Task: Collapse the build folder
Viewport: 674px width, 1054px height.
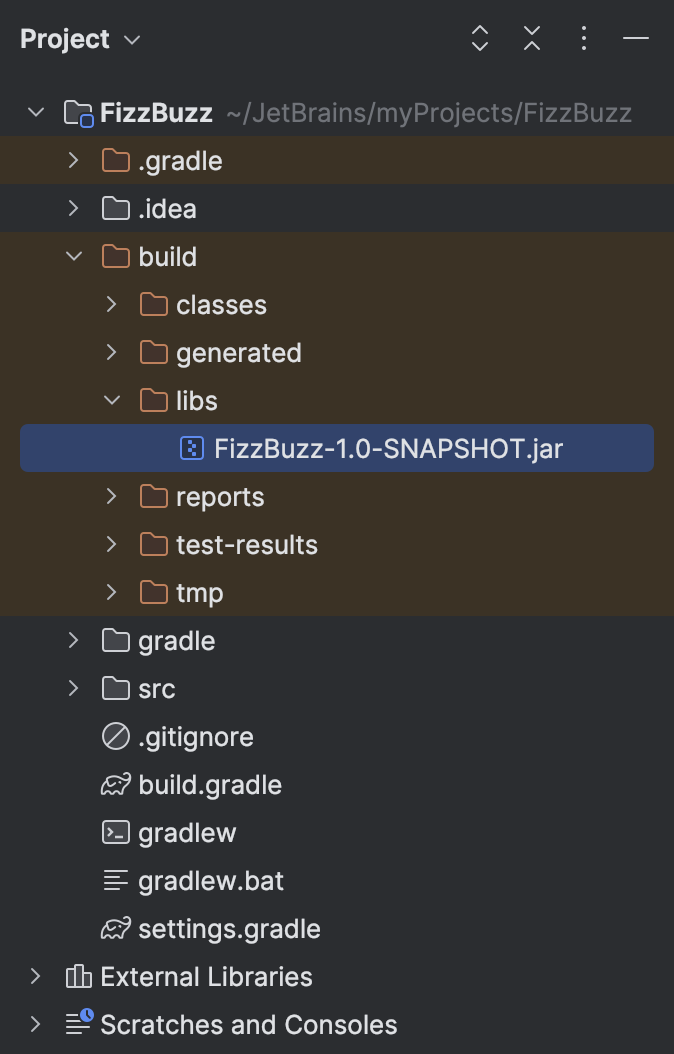Action: tap(72, 257)
